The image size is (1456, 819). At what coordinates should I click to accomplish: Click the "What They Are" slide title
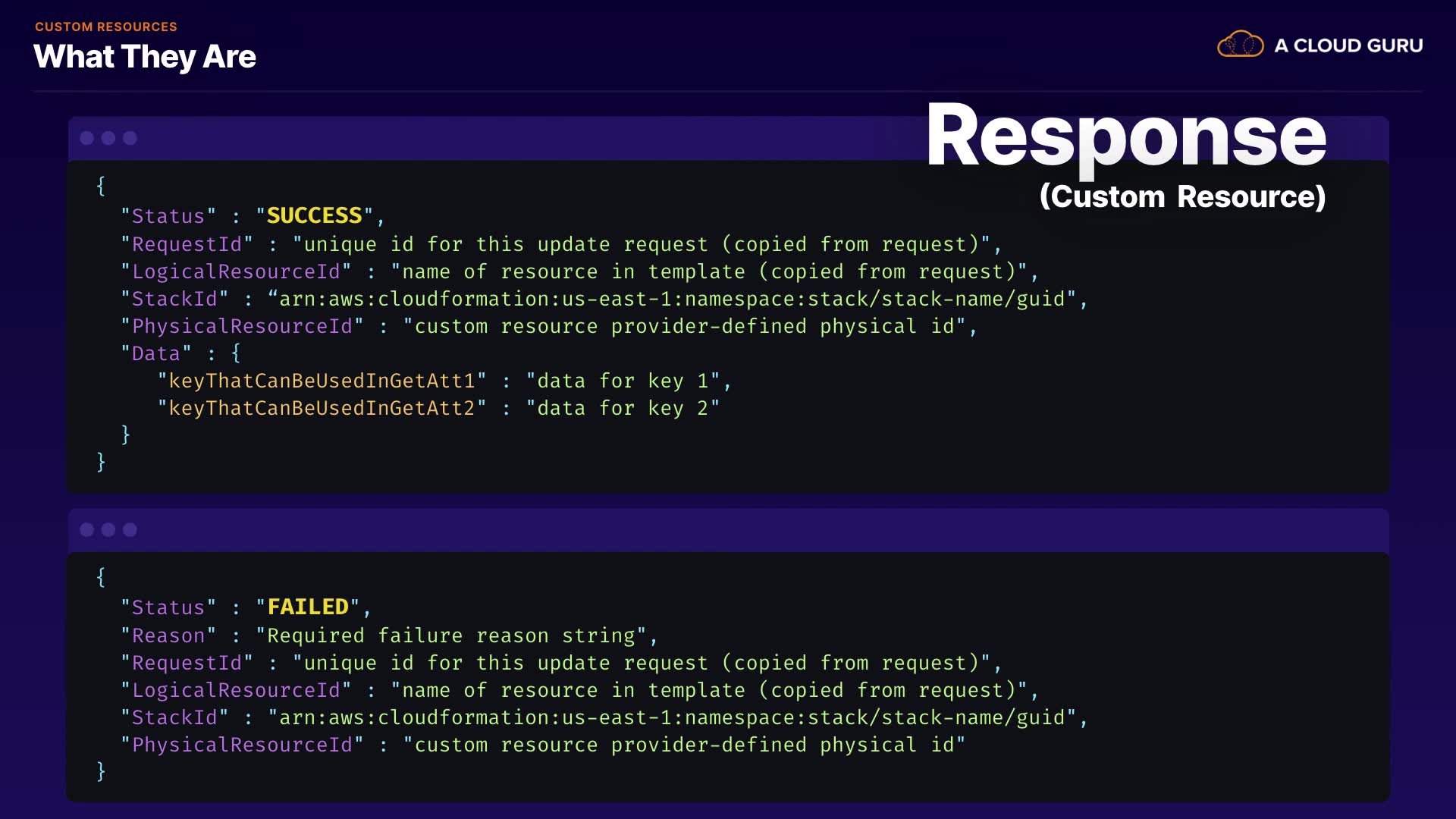(x=145, y=57)
